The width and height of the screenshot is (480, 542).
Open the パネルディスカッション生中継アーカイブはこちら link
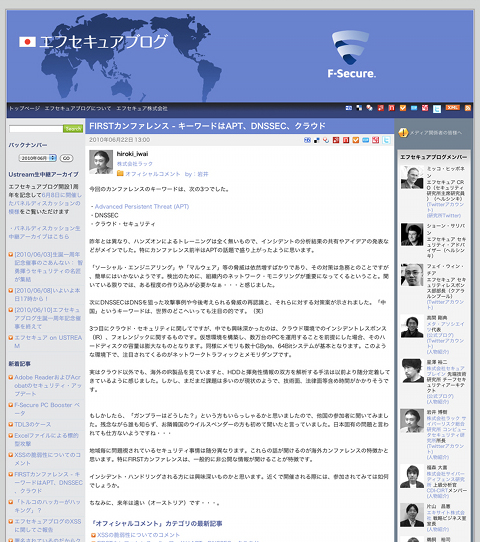tap(44, 232)
